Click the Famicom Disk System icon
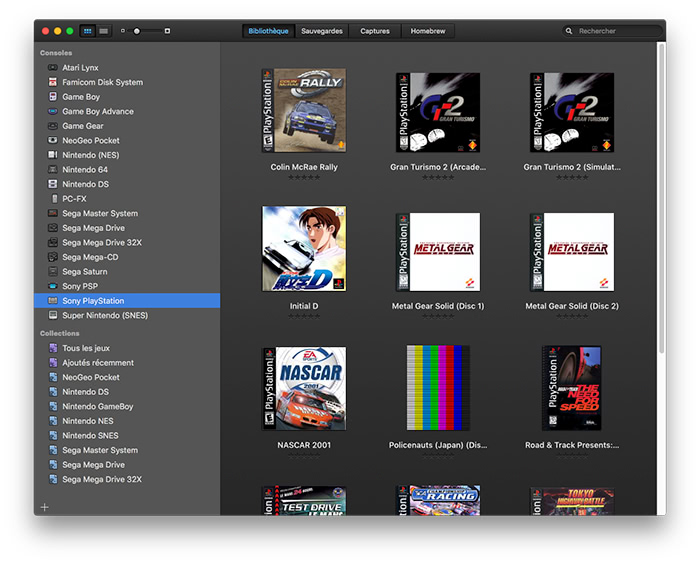The width and height of the screenshot is (700, 564). tap(53, 82)
